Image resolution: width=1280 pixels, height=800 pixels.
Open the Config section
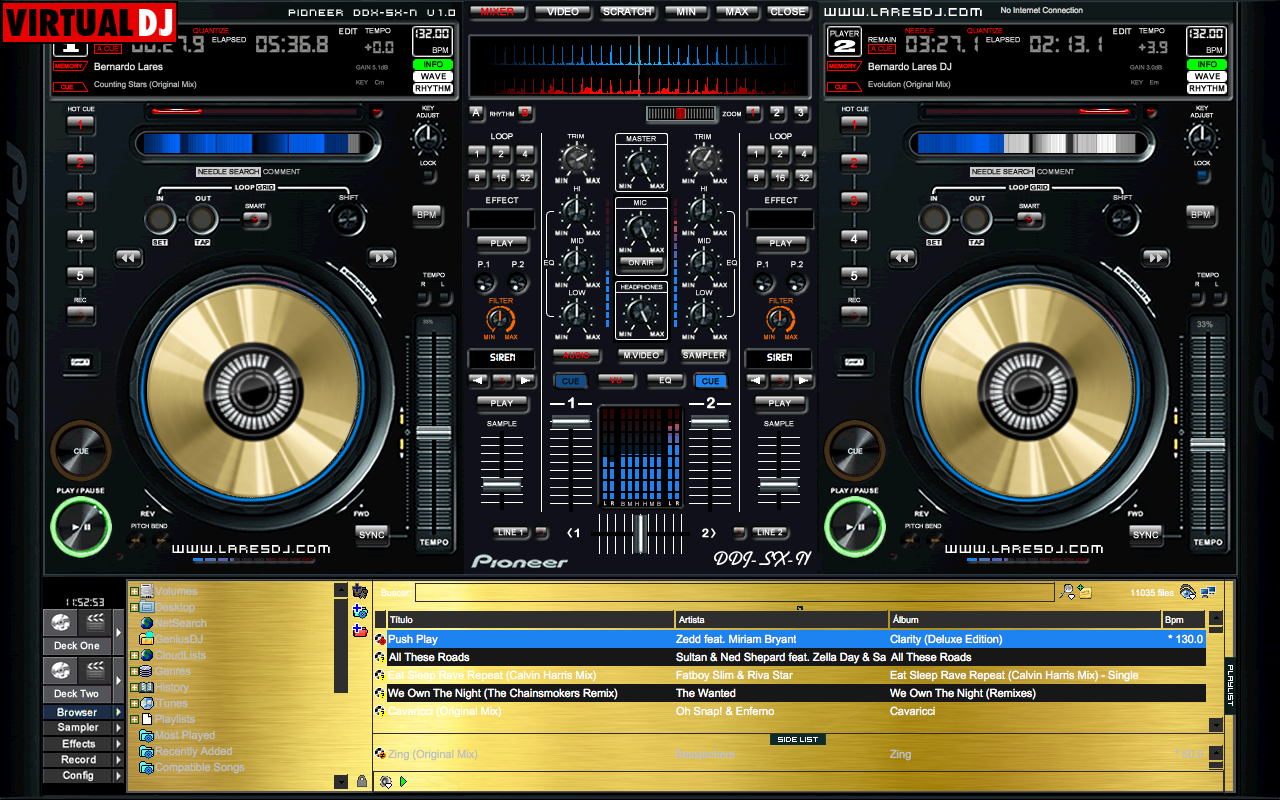(78, 776)
